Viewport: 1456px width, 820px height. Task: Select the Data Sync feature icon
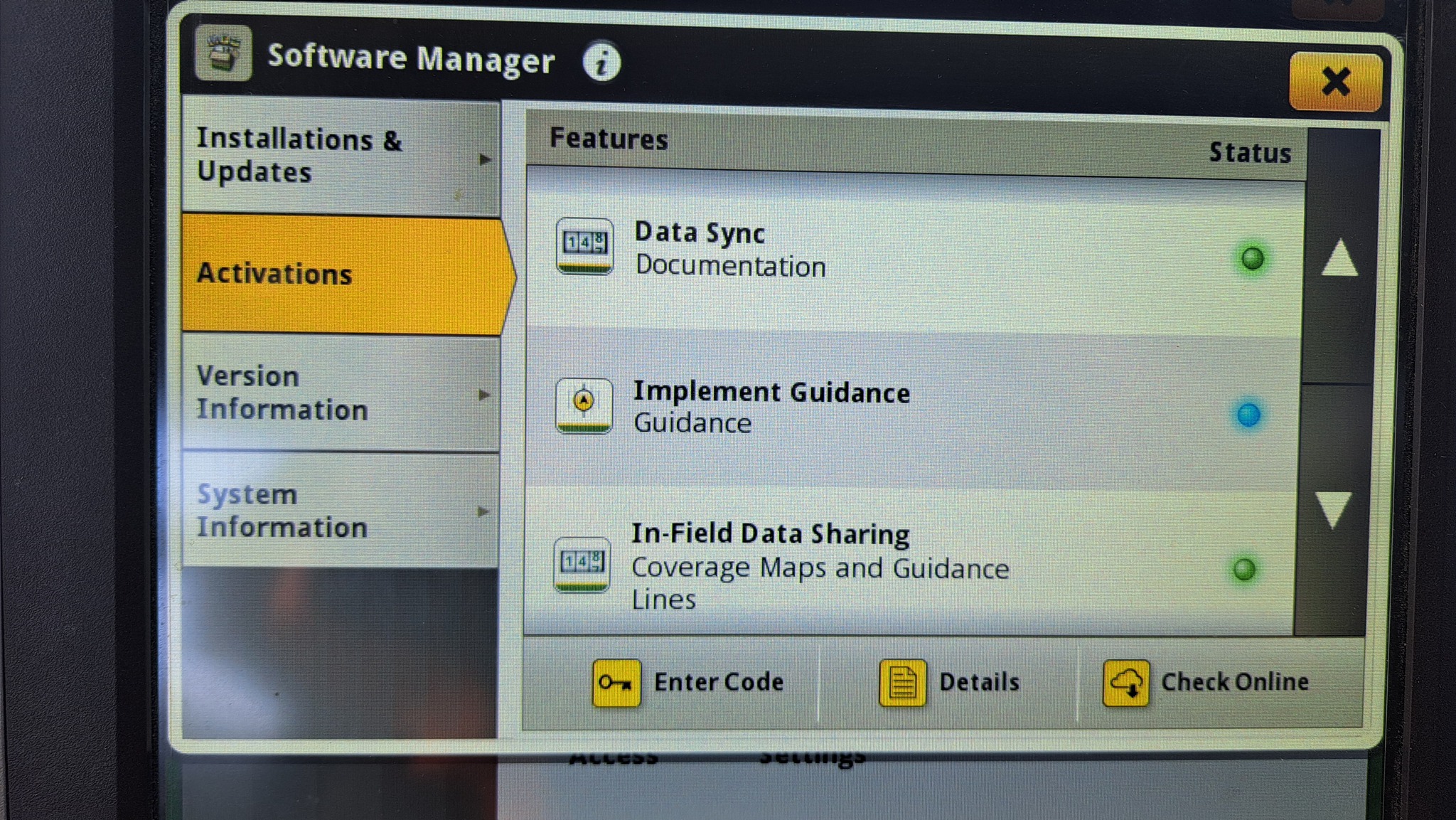click(584, 246)
